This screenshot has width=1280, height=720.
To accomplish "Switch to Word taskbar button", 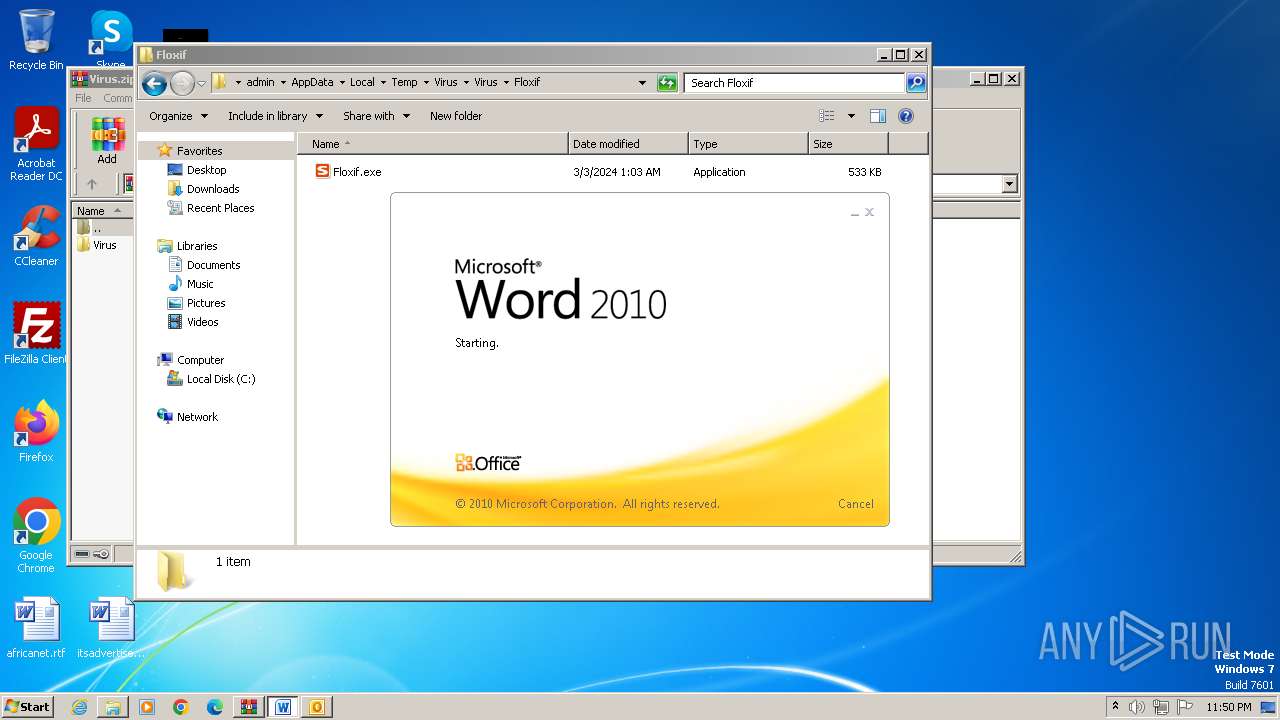I will point(283,707).
